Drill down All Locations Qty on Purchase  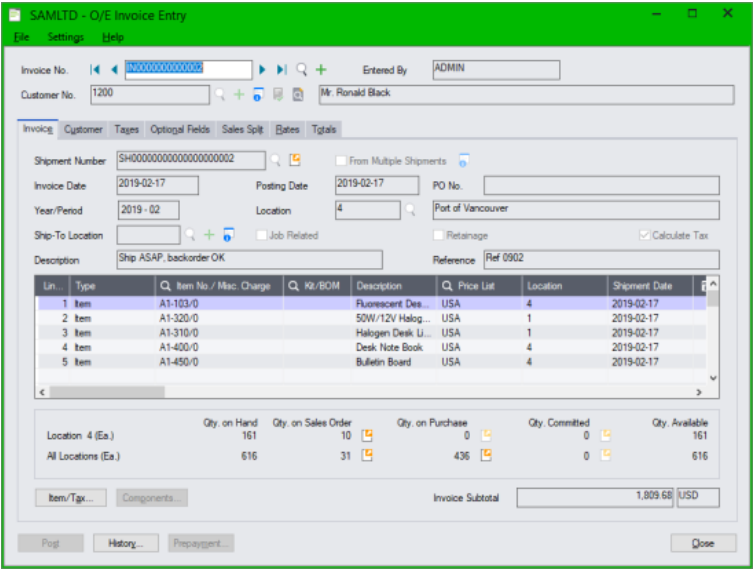coord(486,455)
